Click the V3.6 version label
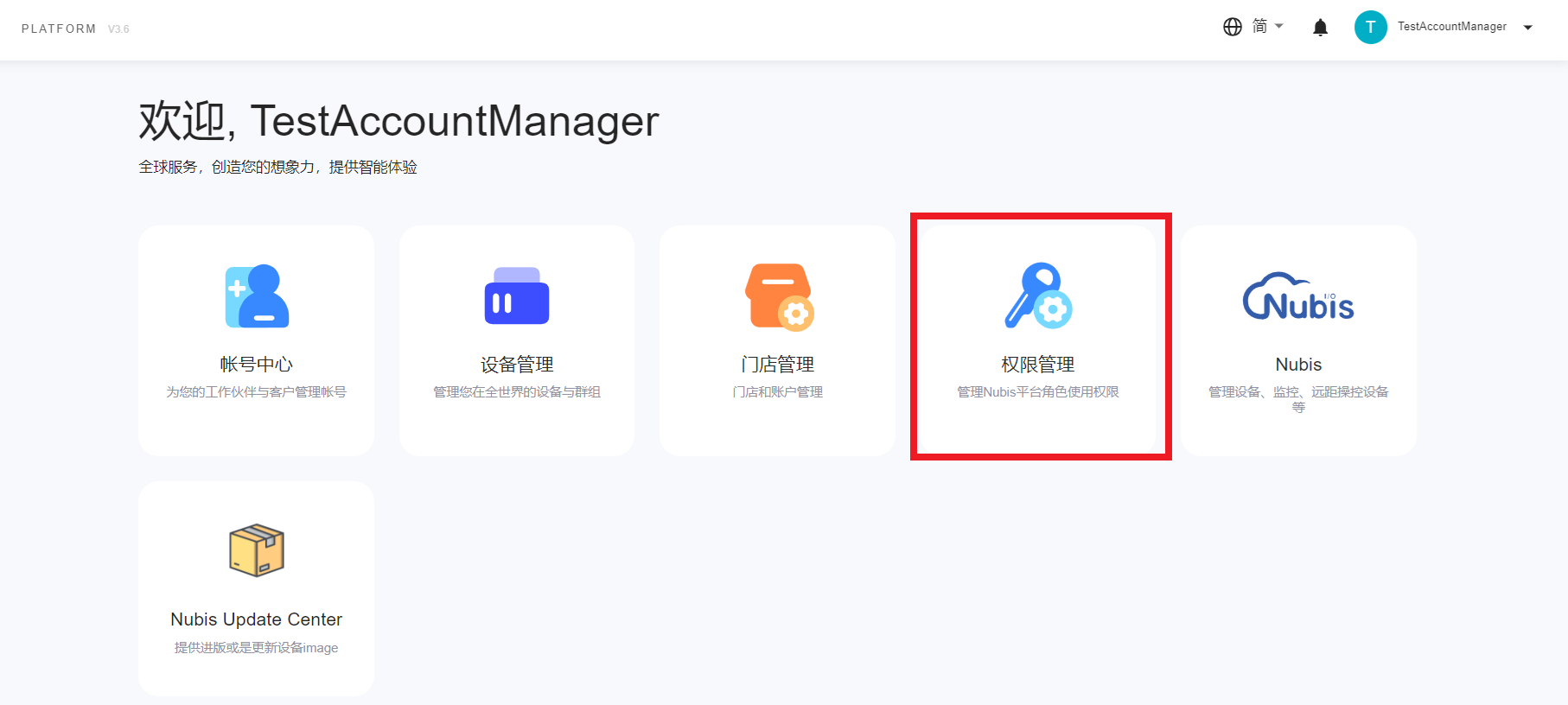The width and height of the screenshot is (1568, 705). point(118,29)
